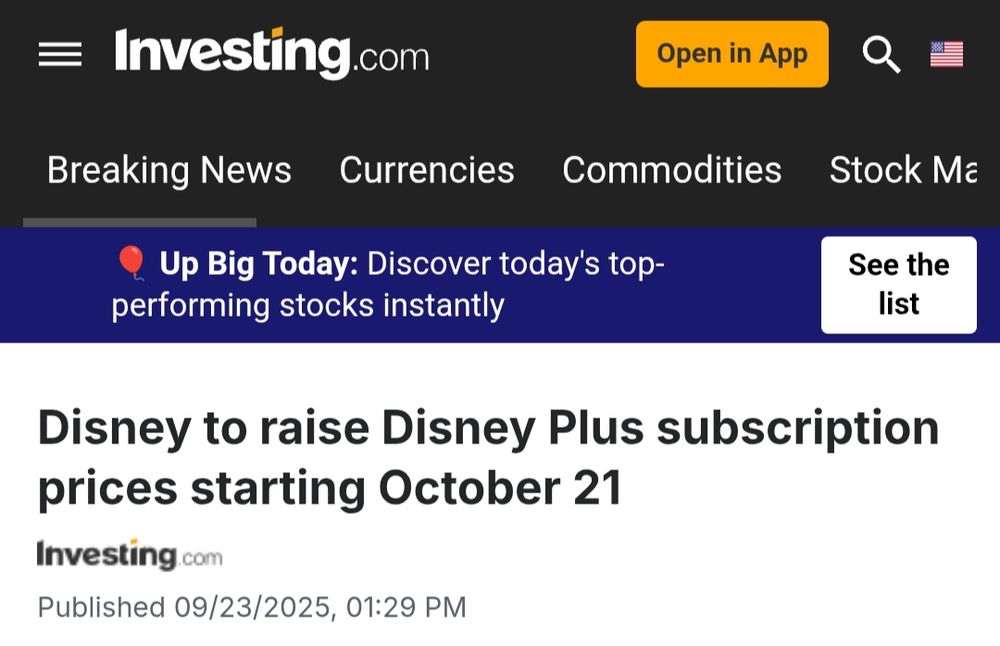Click the 01:29 PM publish time
Image resolution: width=1000 pixels, height=646 pixels.
(406, 607)
